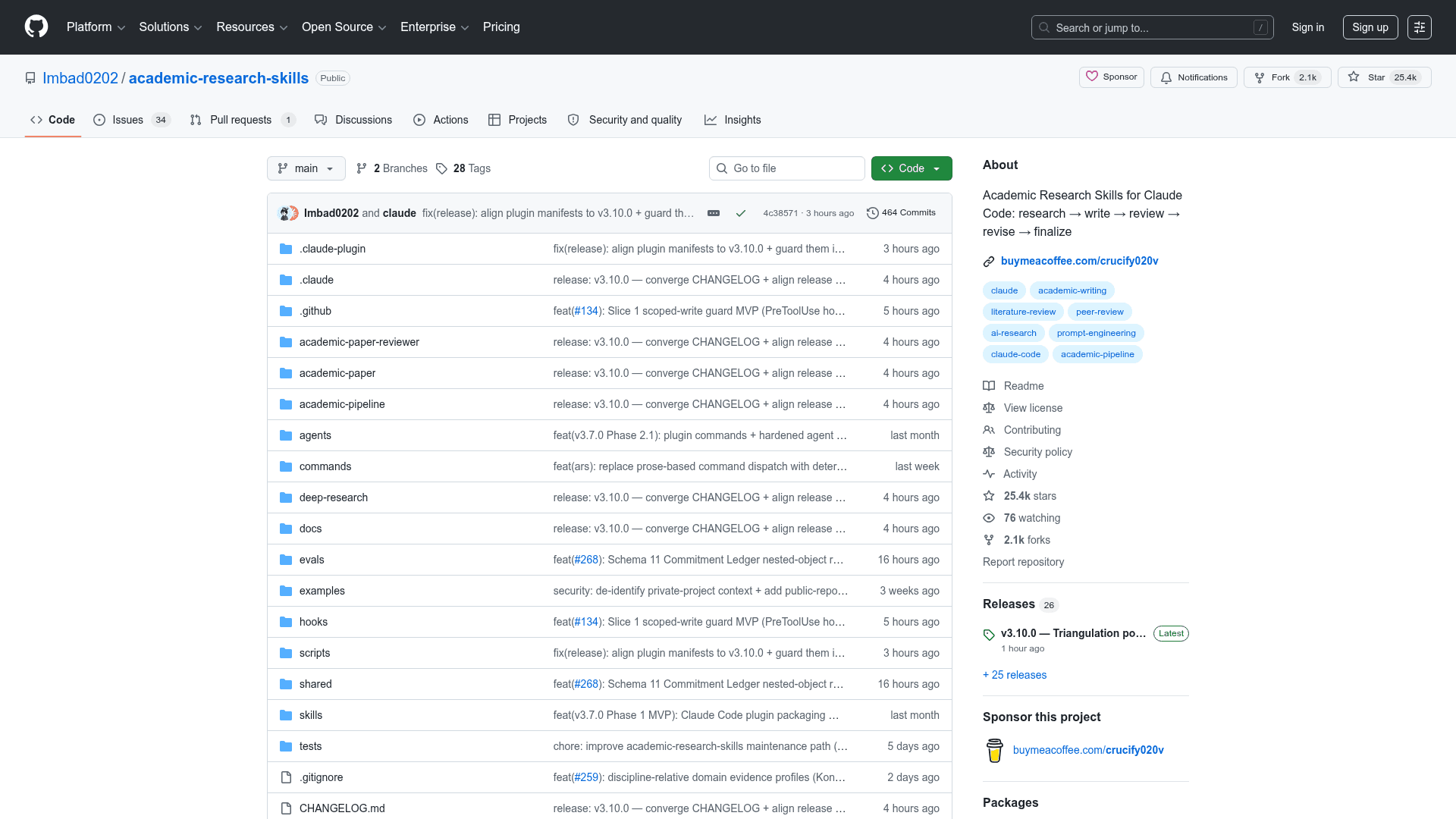
Task: View the 25.4k stars list
Action: [x=1019, y=496]
